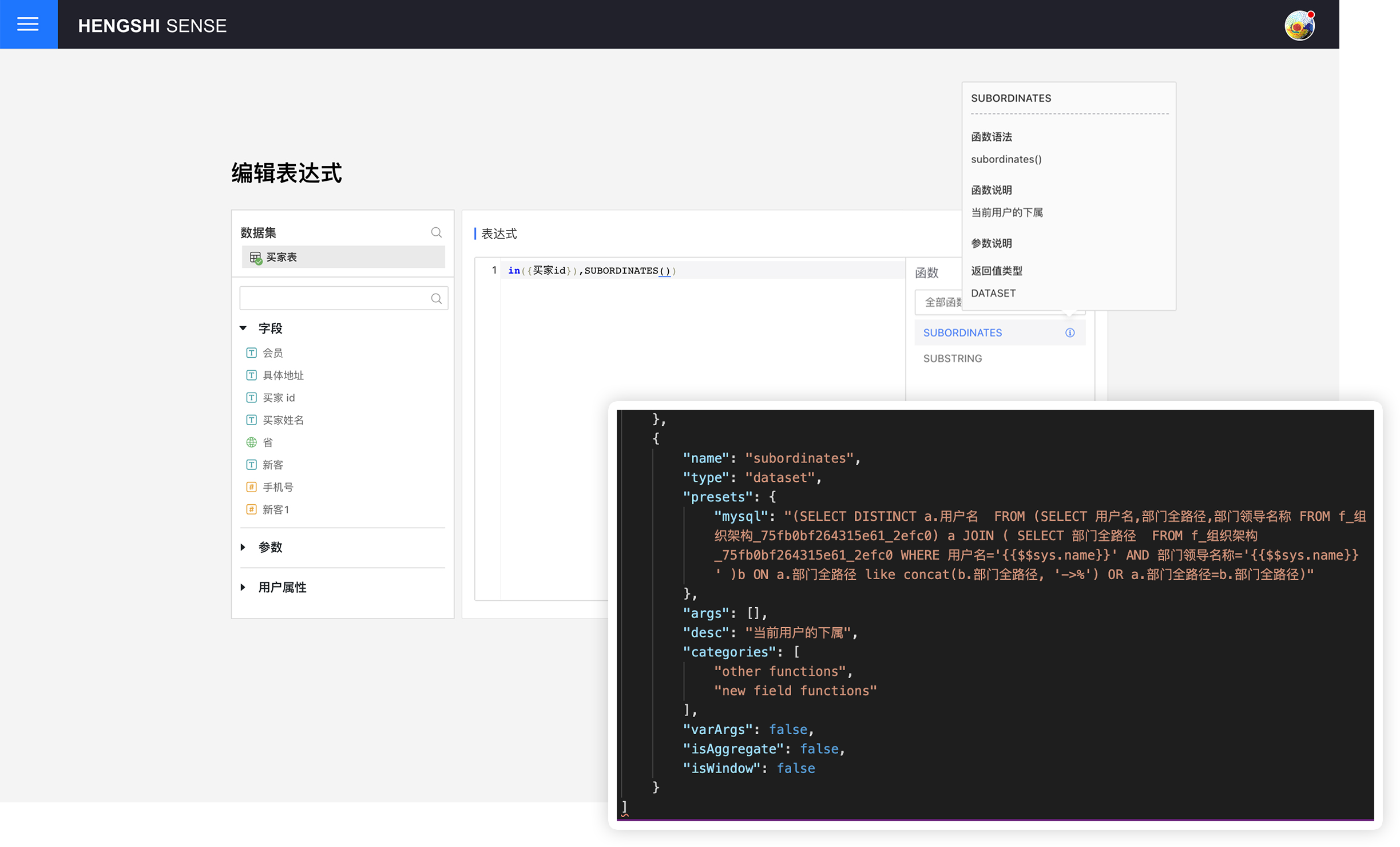Collapse the 字段 section
1400x847 pixels.
point(243,328)
